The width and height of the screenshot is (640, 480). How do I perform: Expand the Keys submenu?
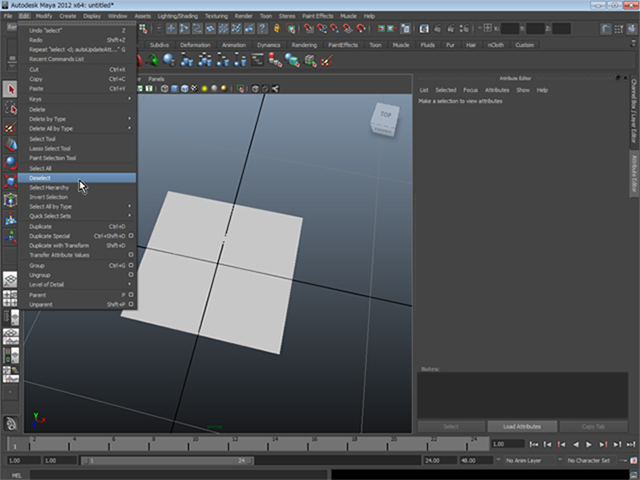click(x=78, y=99)
